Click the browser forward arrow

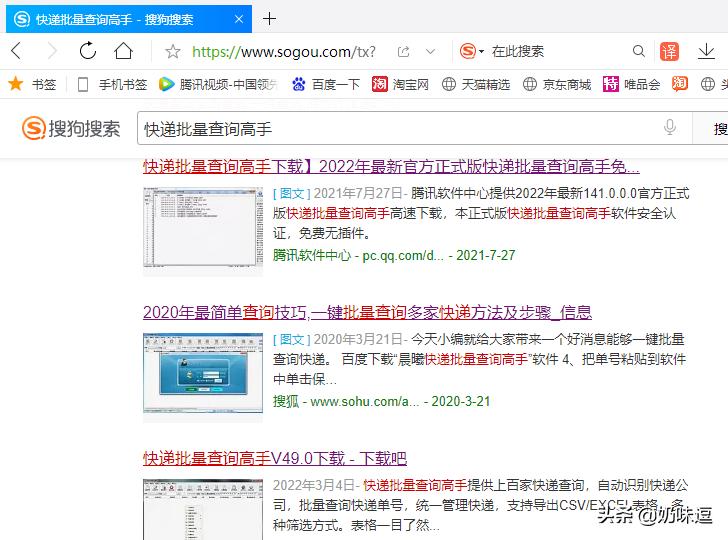click(52, 51)
